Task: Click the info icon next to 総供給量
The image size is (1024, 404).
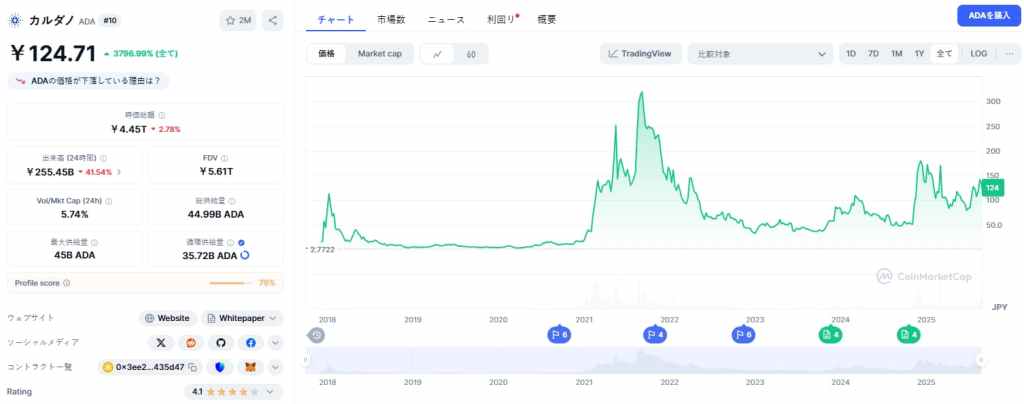Action: [232, 201]
